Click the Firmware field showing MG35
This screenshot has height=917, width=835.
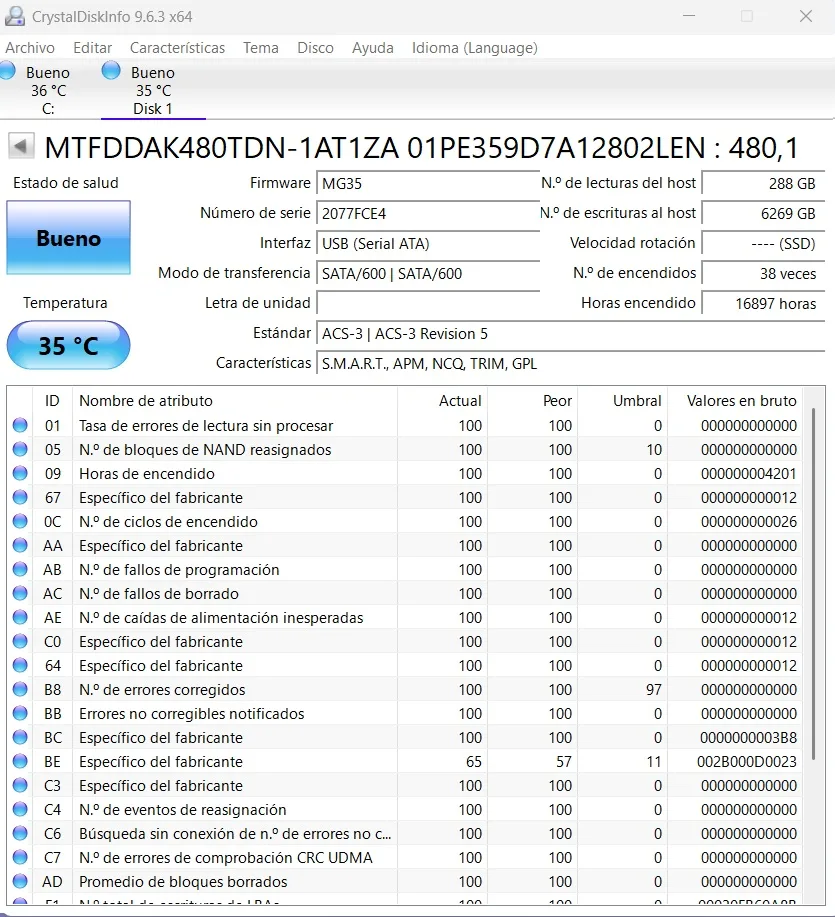pyautogui.click(x=427, y=184)
